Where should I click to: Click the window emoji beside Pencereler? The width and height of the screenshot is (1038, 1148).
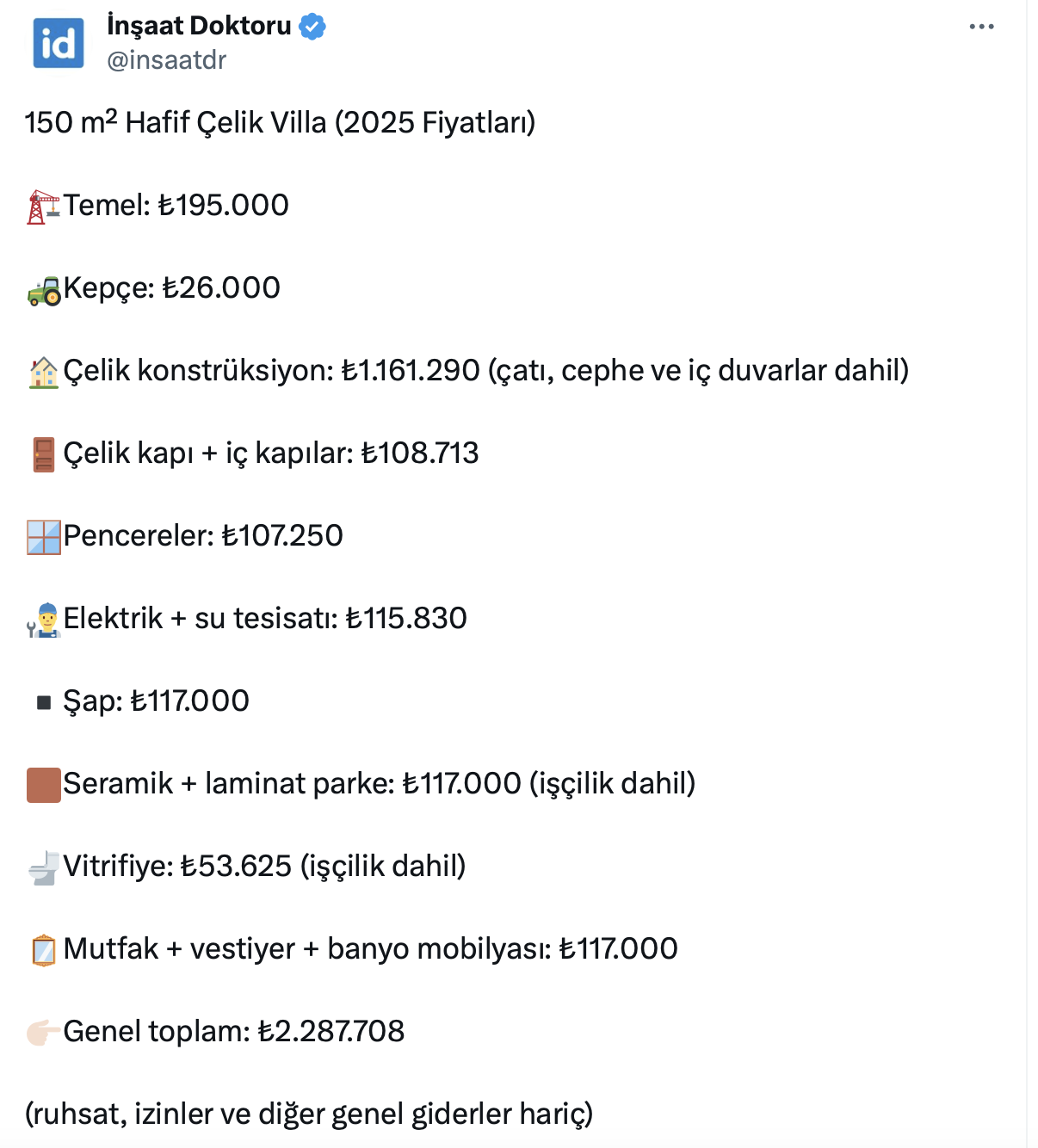(x=43, y=537)
